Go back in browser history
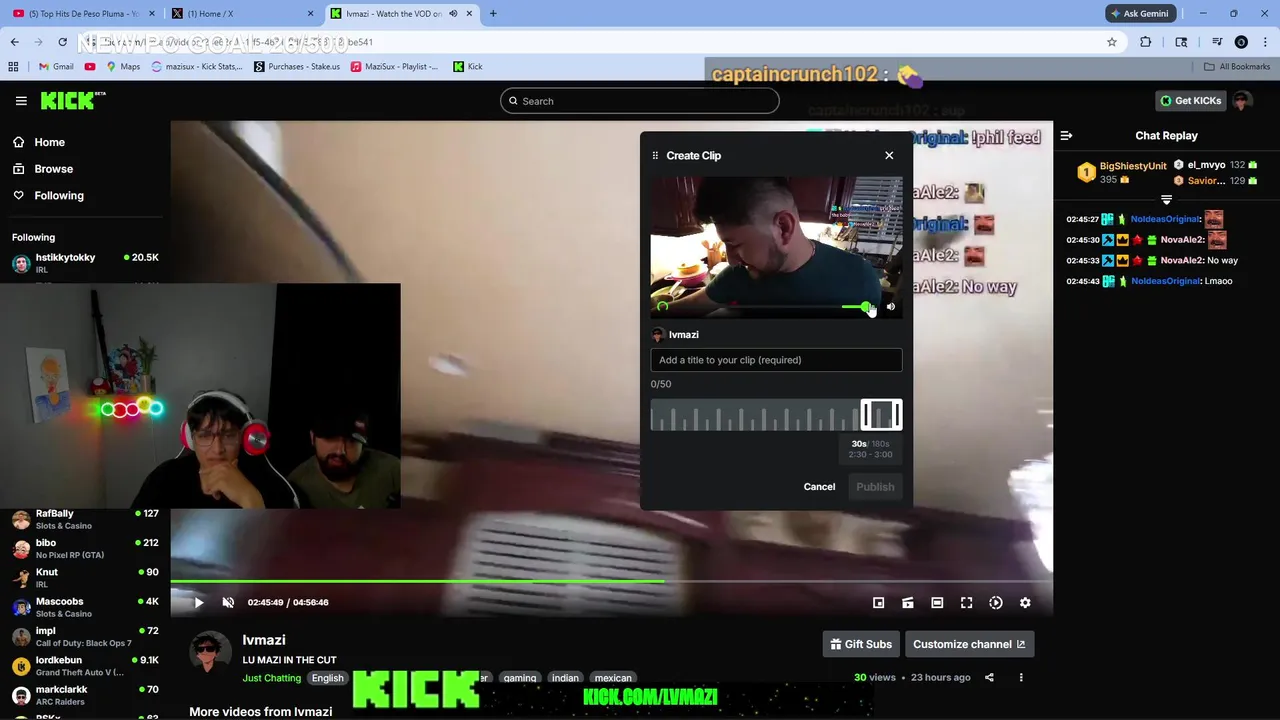The width and height of the screenshot is (1280, 720). point(14,42)
